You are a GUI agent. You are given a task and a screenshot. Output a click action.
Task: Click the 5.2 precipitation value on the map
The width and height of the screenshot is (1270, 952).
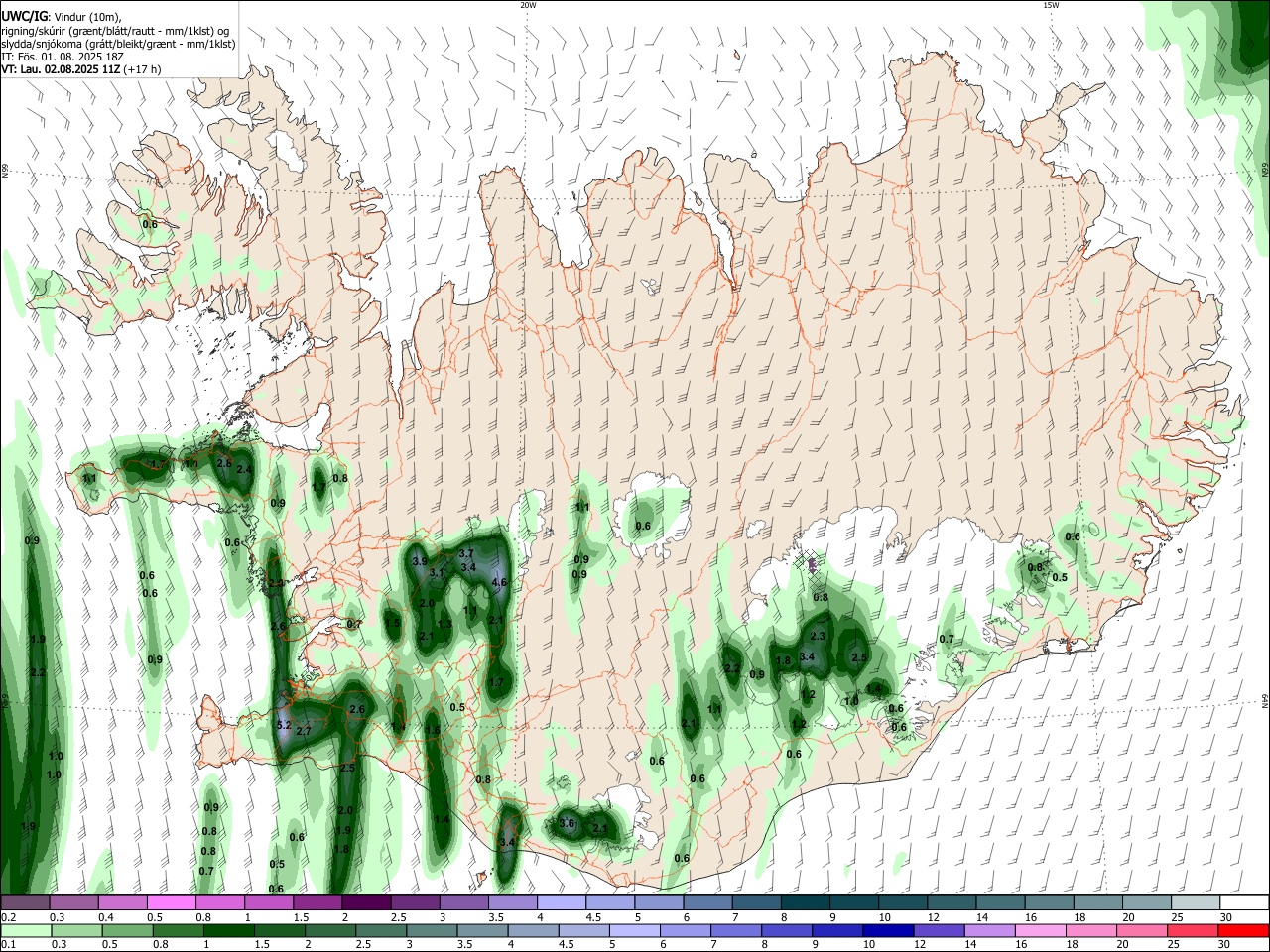pos(284,726)
